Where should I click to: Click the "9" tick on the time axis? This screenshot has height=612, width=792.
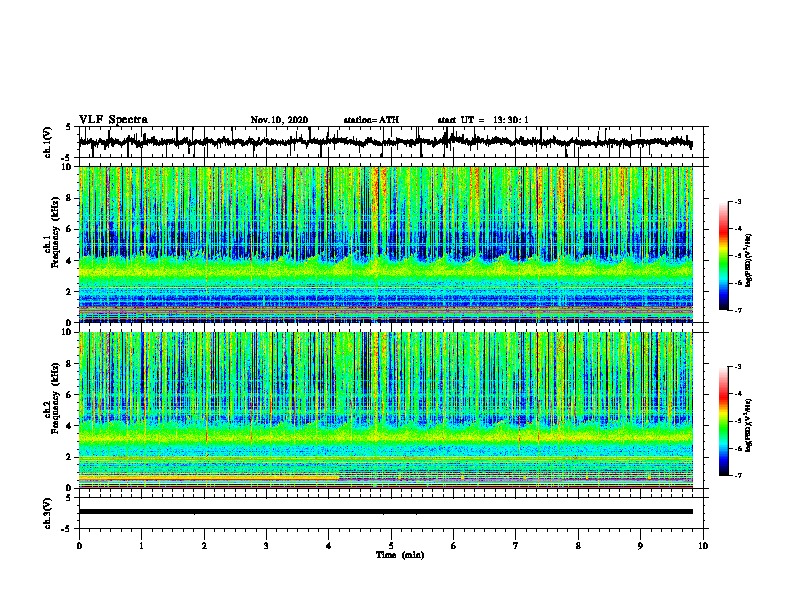pyautogui.click(x=640, y=546)
